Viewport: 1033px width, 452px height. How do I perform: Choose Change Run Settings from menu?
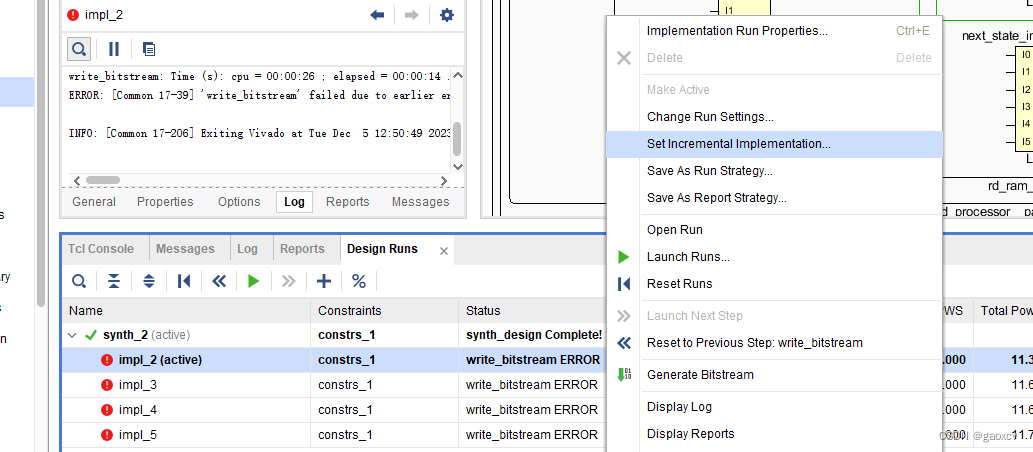point(774,117)
